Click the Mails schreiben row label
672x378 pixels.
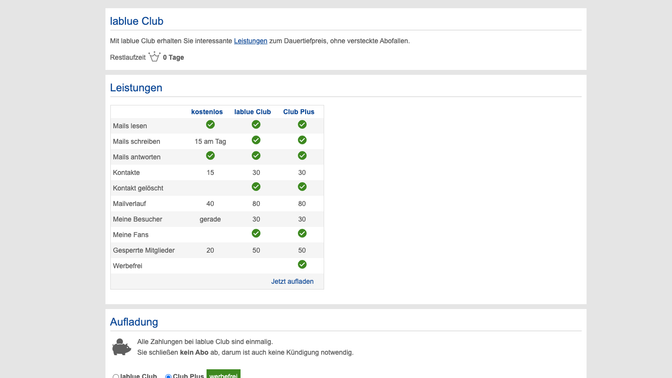[x=136, y=141]
